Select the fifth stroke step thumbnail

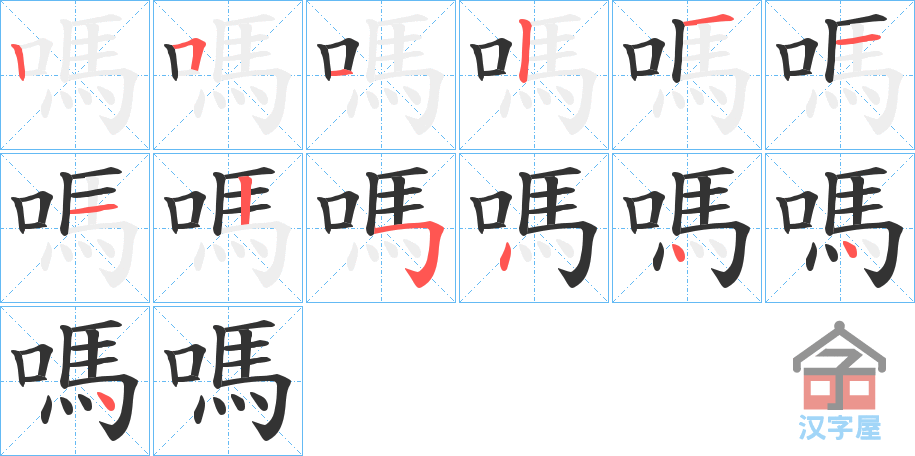[687, 75]
